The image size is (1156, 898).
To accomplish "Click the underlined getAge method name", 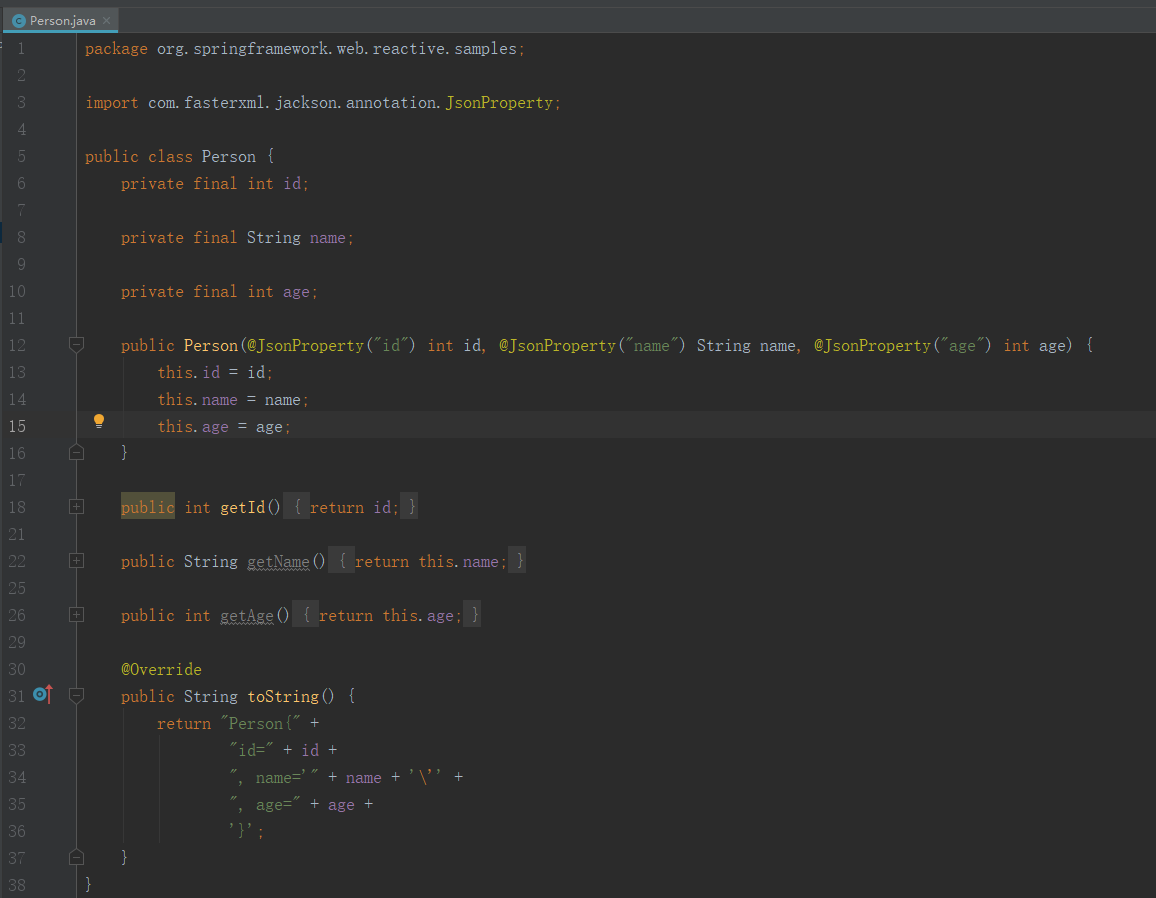I will point(247,616).
